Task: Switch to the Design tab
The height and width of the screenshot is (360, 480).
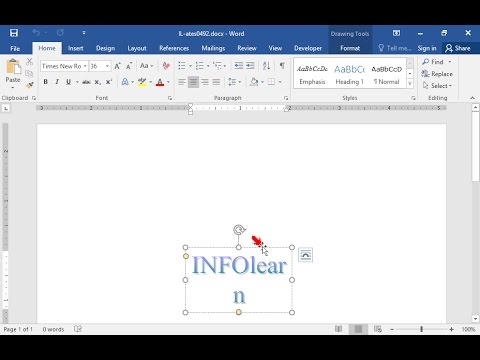Action: 105,48
